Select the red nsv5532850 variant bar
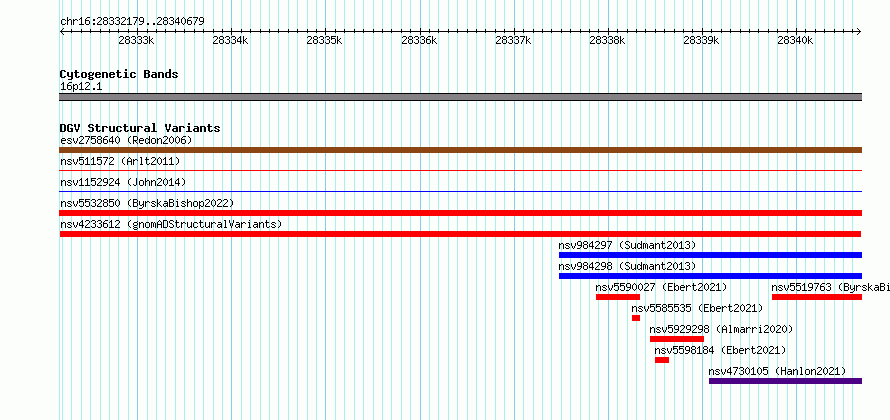Image resolution: width=890 pixels, height=420 pixels. tap(460, 213)
